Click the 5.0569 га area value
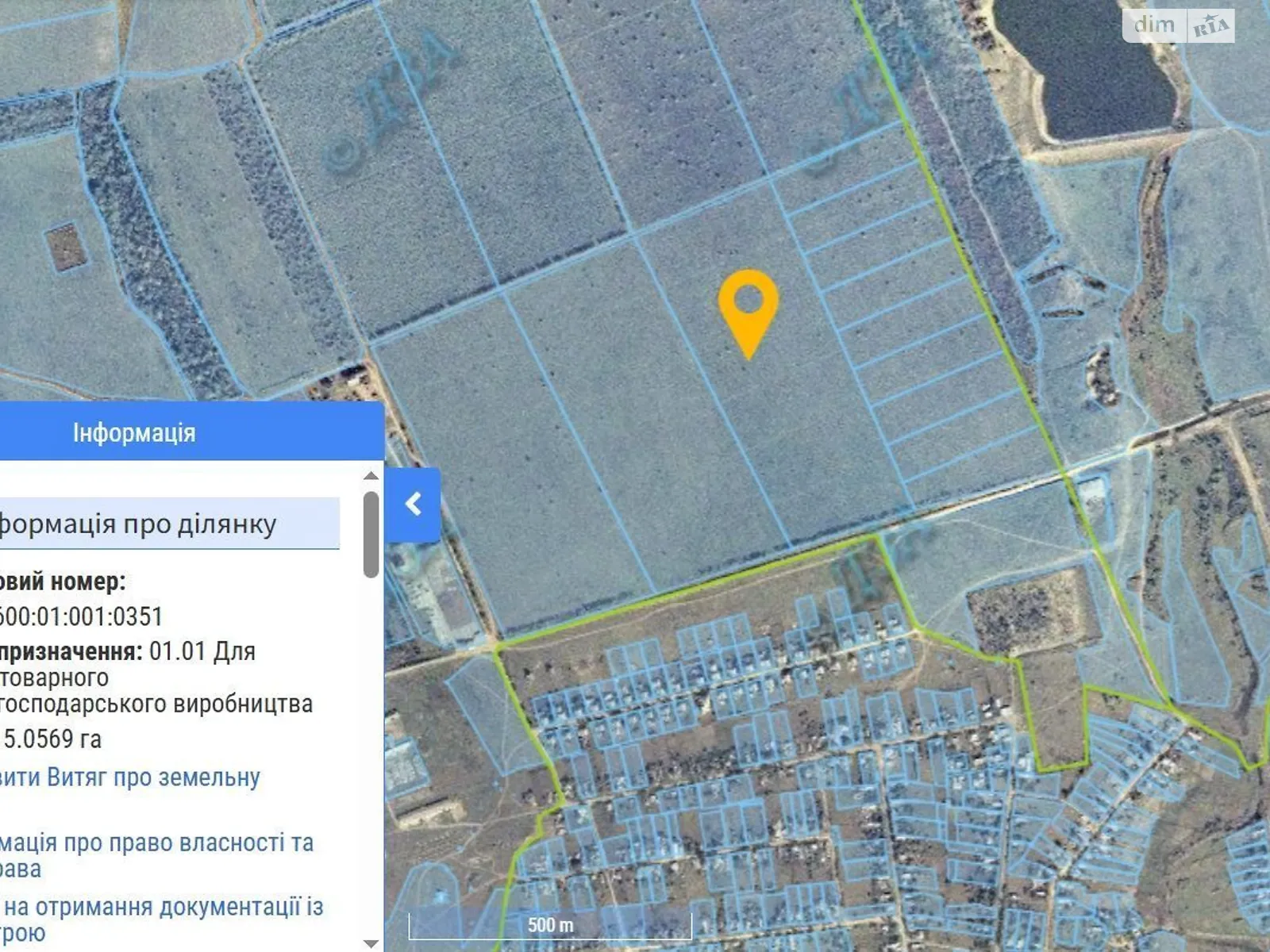This screenshot has width=1270, height=952. (x=52, y=739)
